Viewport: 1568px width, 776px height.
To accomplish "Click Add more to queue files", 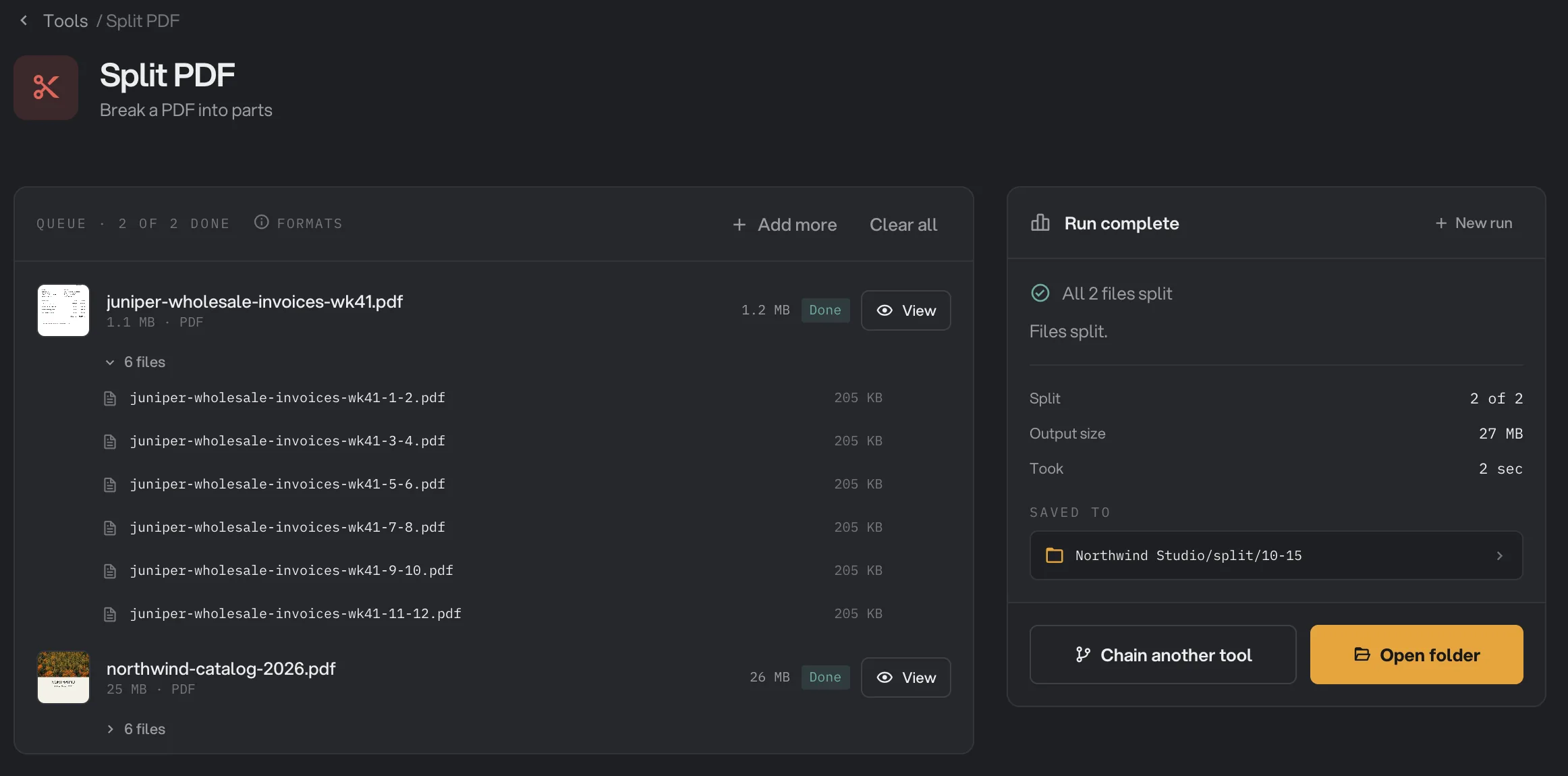I will pos(785,225).
